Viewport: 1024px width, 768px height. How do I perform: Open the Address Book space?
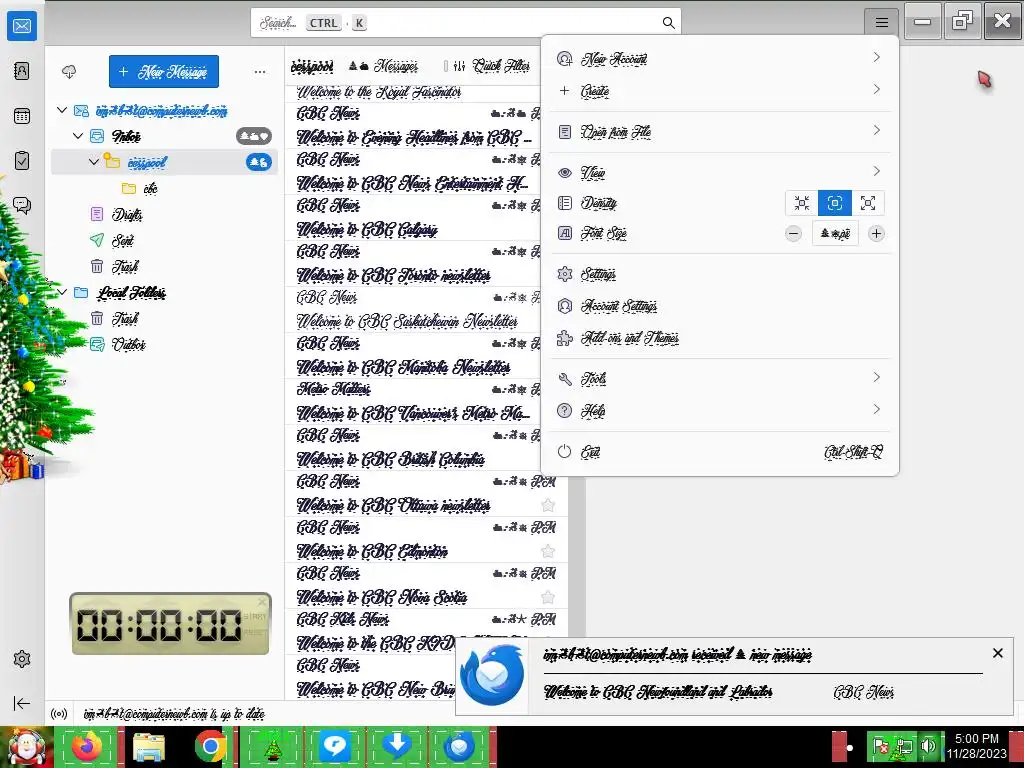(22, 71)
